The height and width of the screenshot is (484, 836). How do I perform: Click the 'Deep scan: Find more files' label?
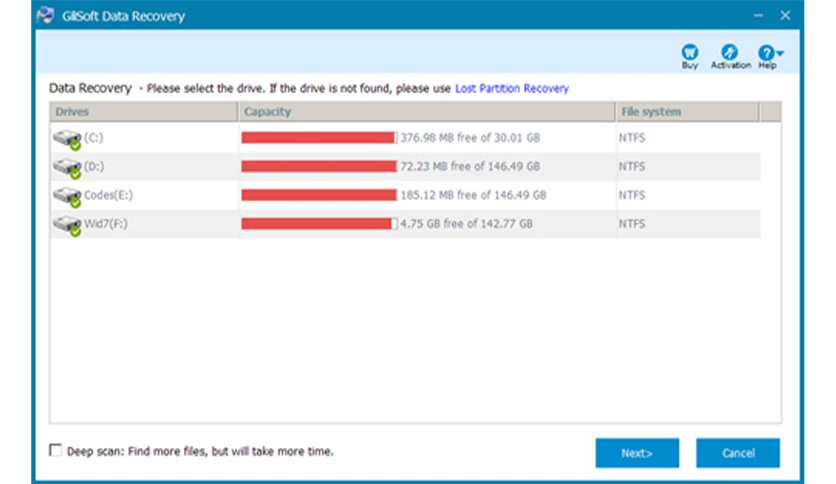point(200,451)
